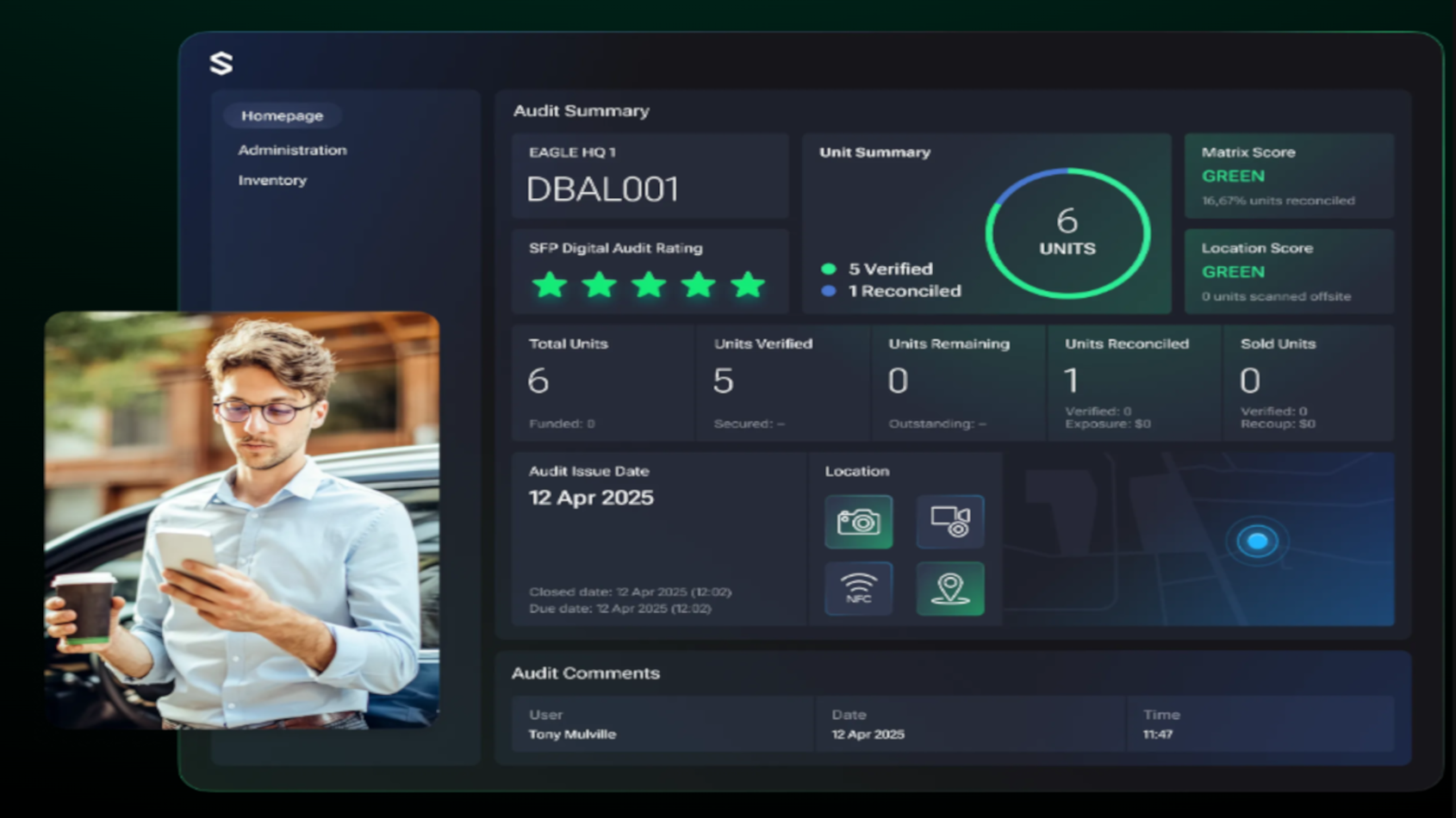
Task: Select the blue 1 Reconciled legend dot
Action: (829, 291)
